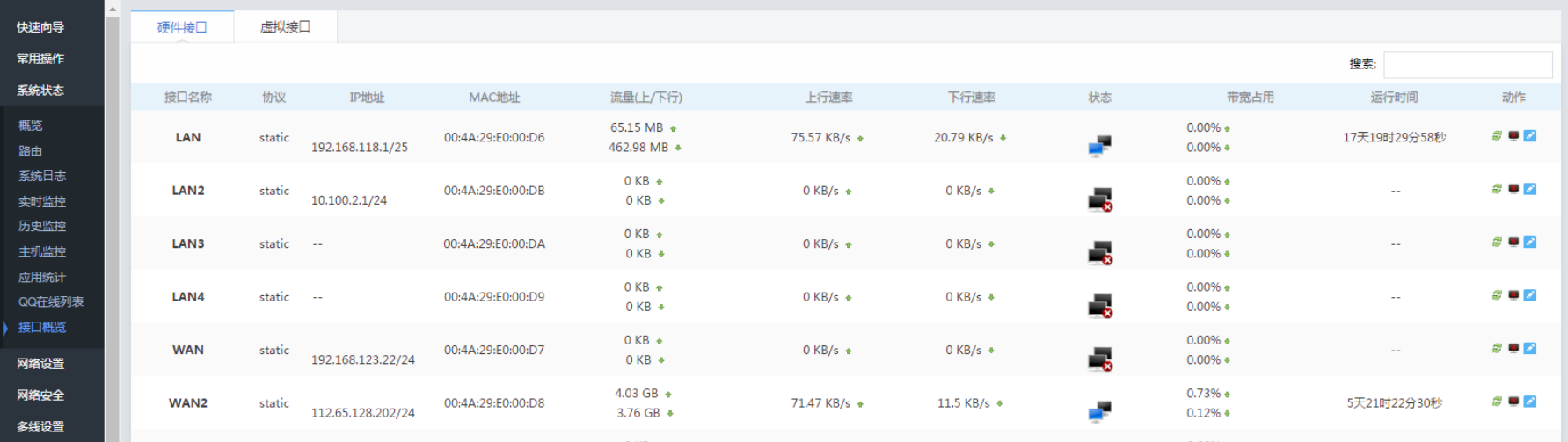This screenshot has width=1568, height=442.
Task: Open the 系统日志 page
Action: coord(42,176)
